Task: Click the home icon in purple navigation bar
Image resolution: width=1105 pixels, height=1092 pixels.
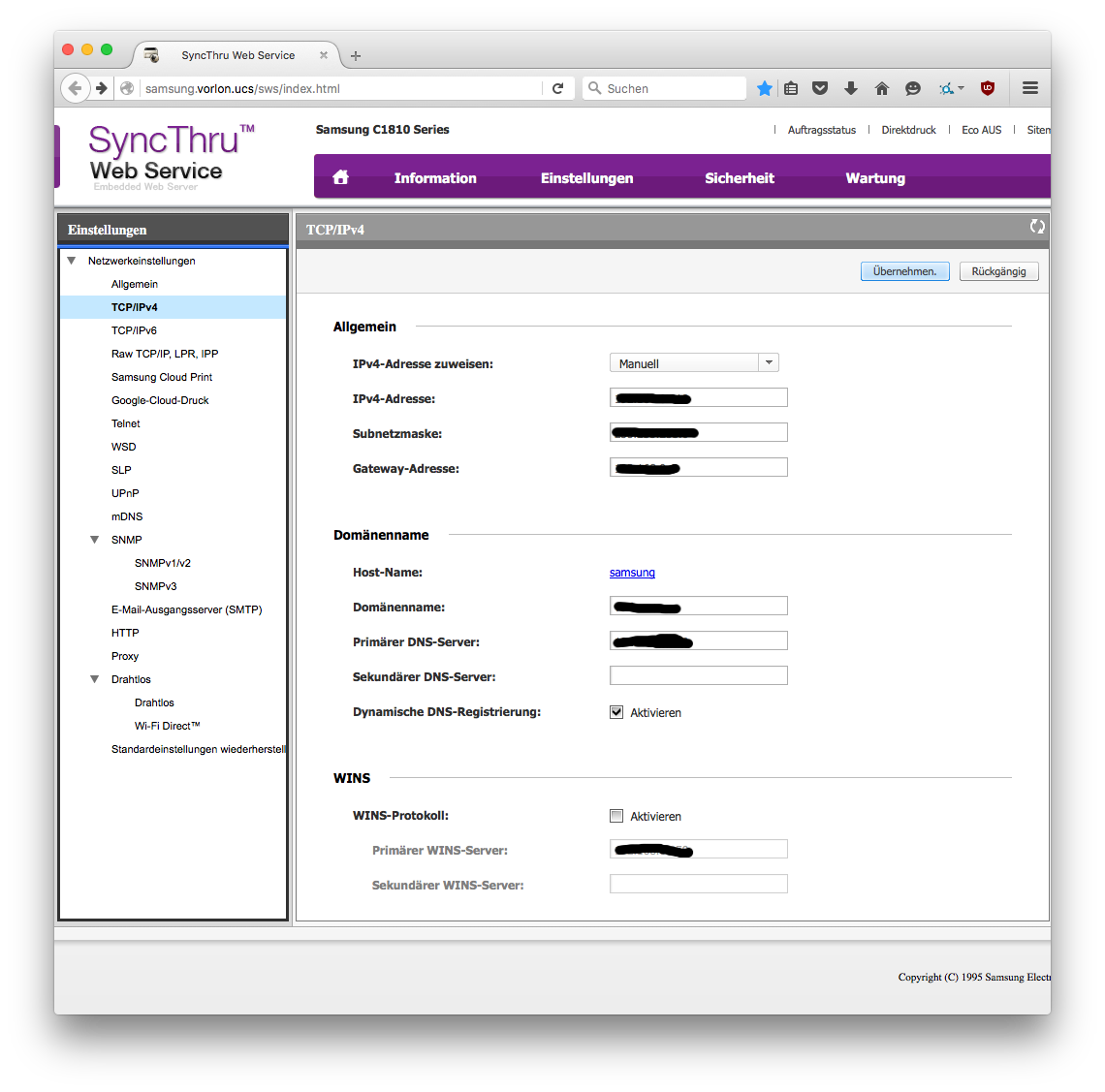Action: [340, 177]
